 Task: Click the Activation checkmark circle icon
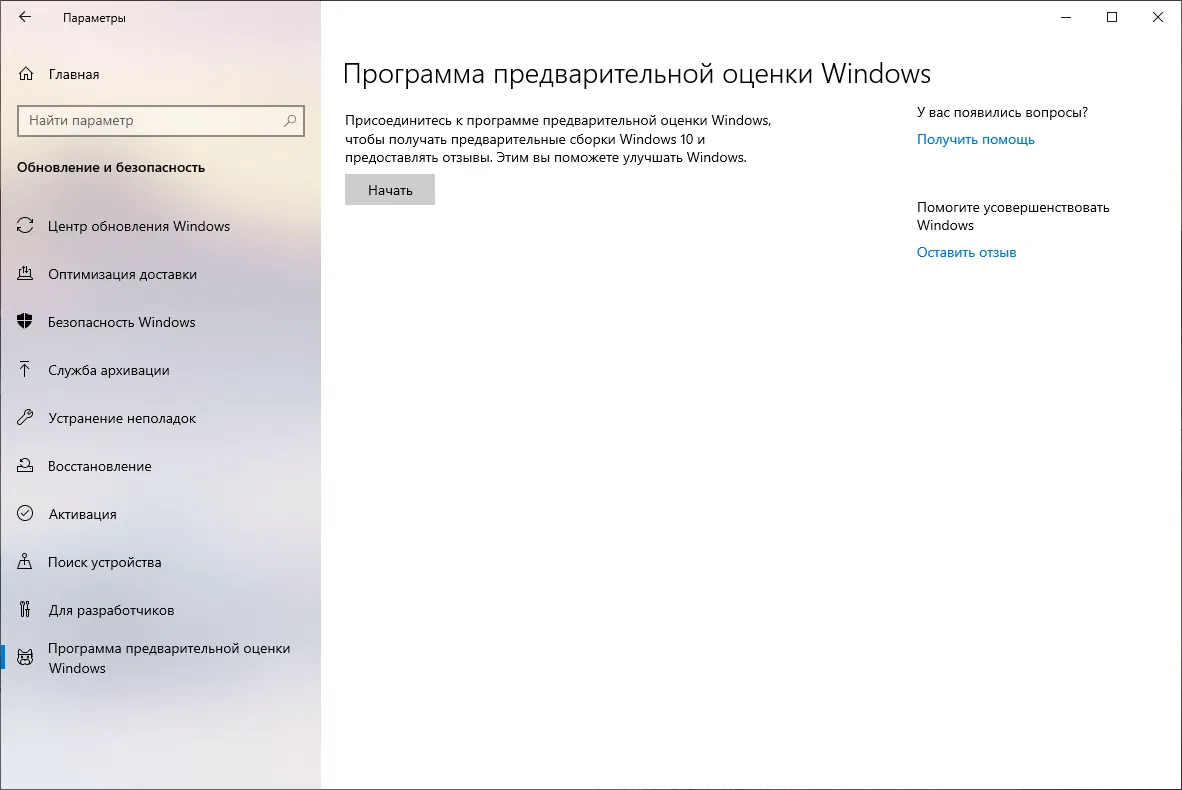tap(25, 513)
